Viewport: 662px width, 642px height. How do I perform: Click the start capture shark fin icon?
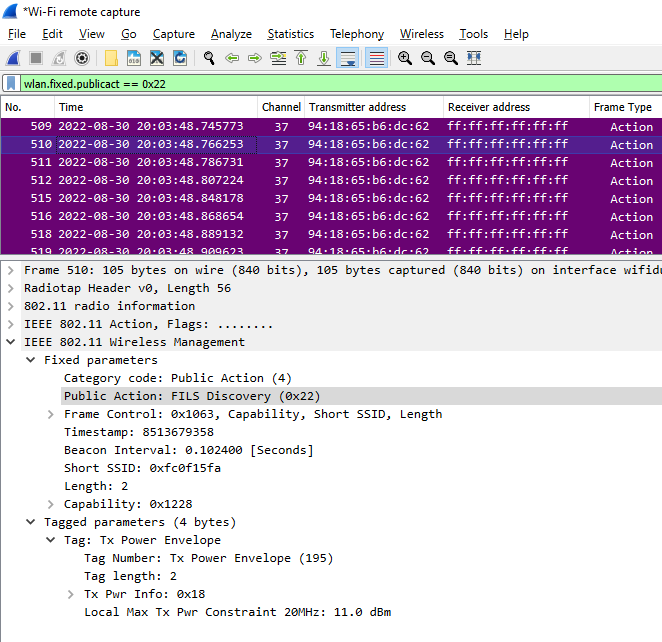(x=13, y=58)
